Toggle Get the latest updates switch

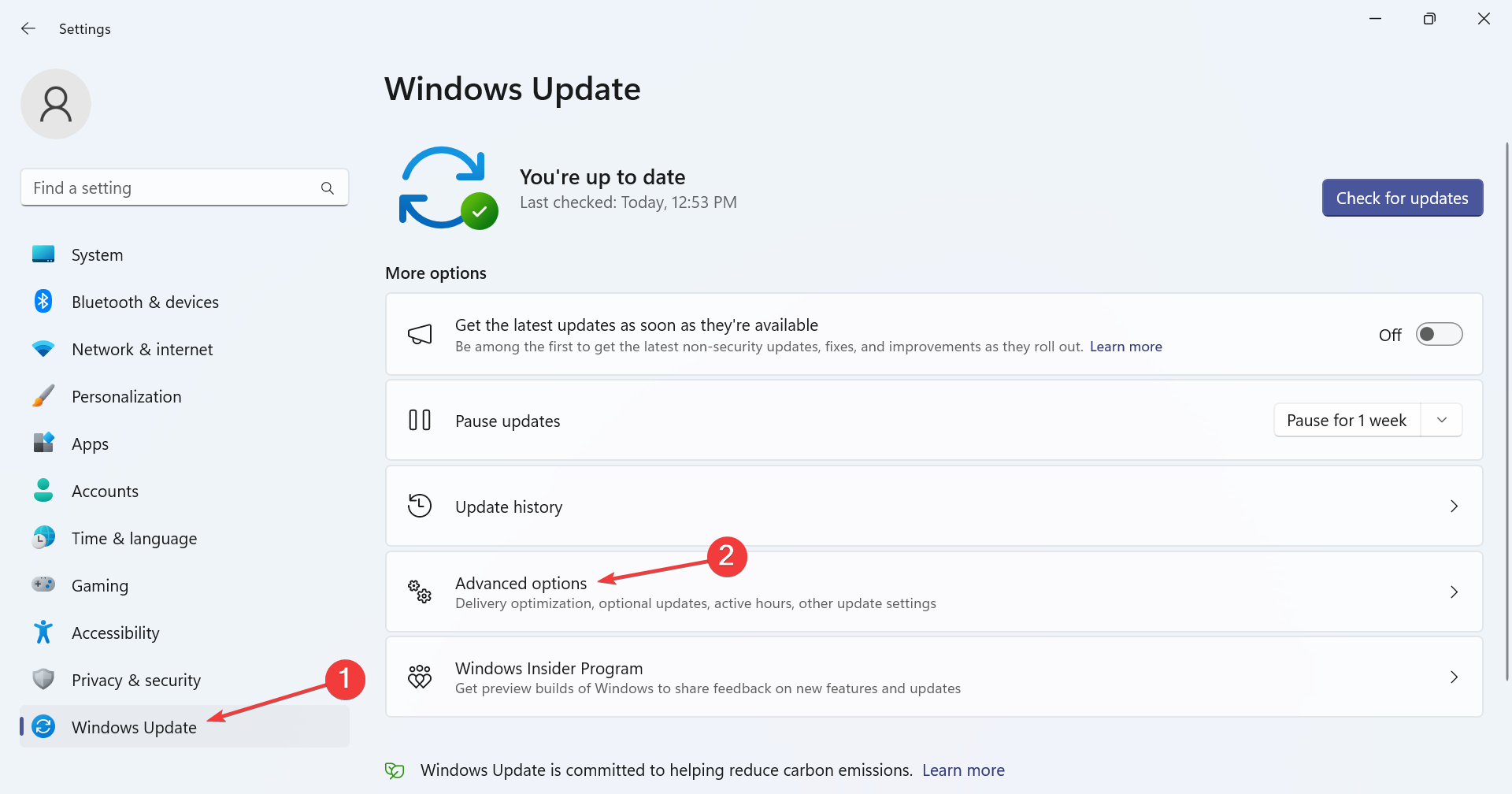[1439, 335]
